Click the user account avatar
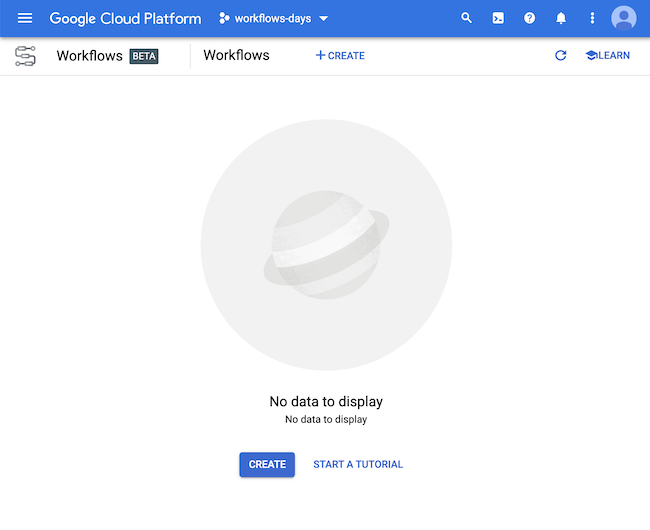Image resolution: width=650 pixels, height=530 pixels. tap(623, 18)
